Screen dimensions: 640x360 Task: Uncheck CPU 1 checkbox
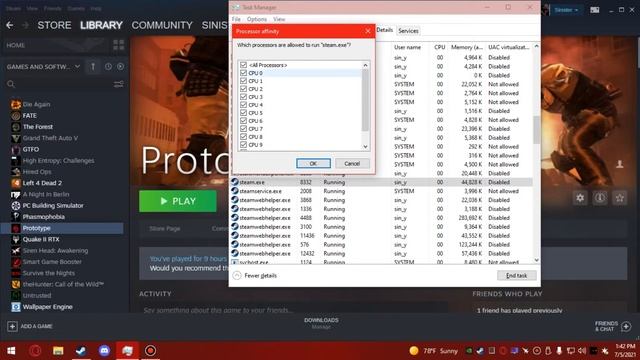click(x=244, y=81)
